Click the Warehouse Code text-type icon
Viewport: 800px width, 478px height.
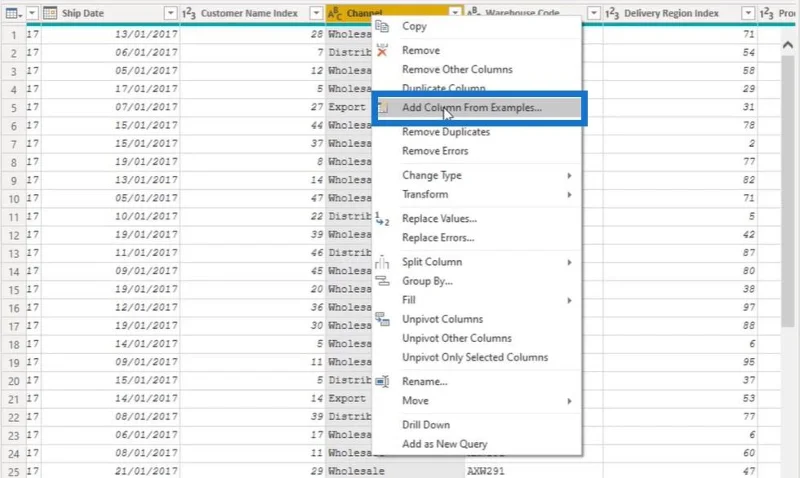[473, 11]
